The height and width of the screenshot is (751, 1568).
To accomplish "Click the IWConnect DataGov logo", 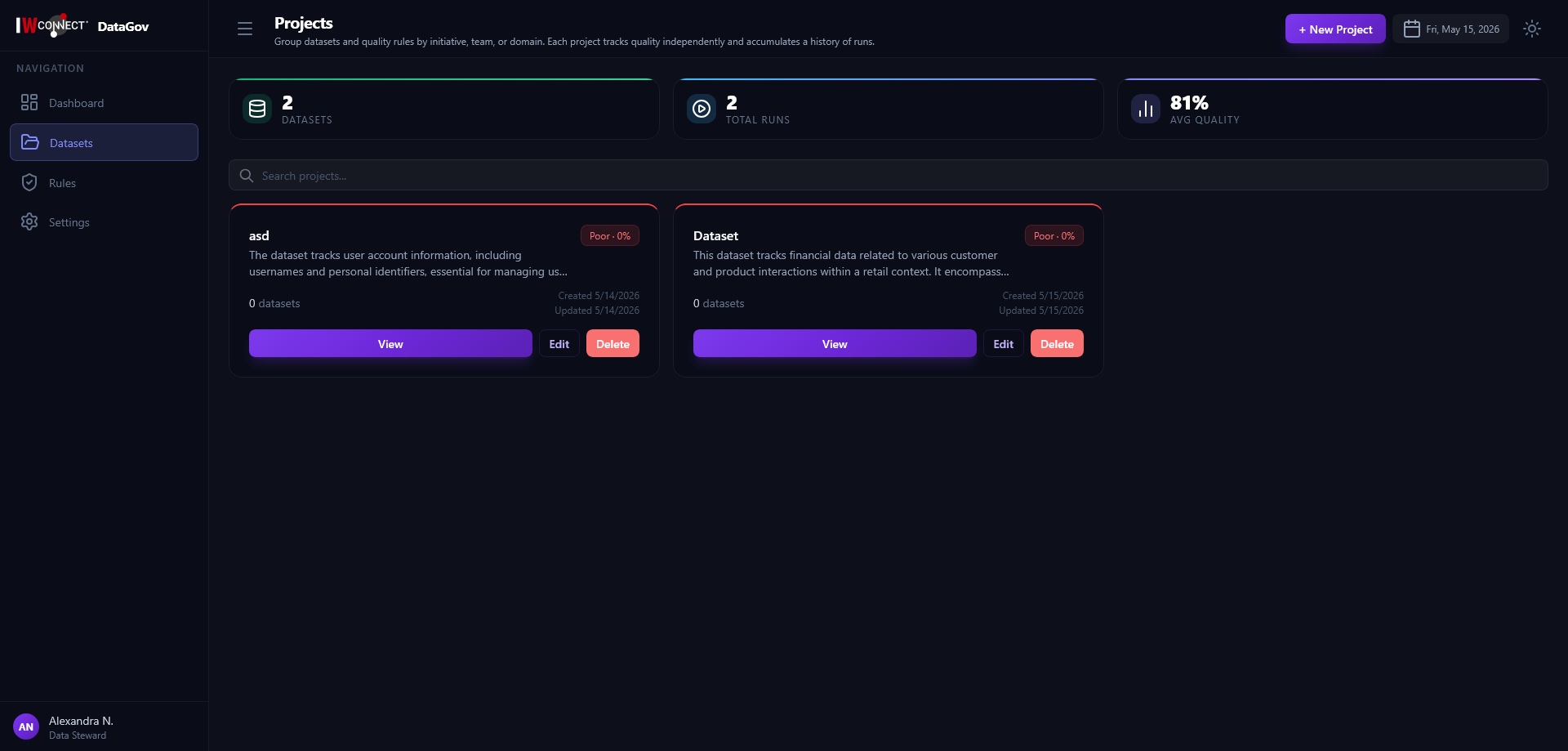I will click(x=82, y=25).
